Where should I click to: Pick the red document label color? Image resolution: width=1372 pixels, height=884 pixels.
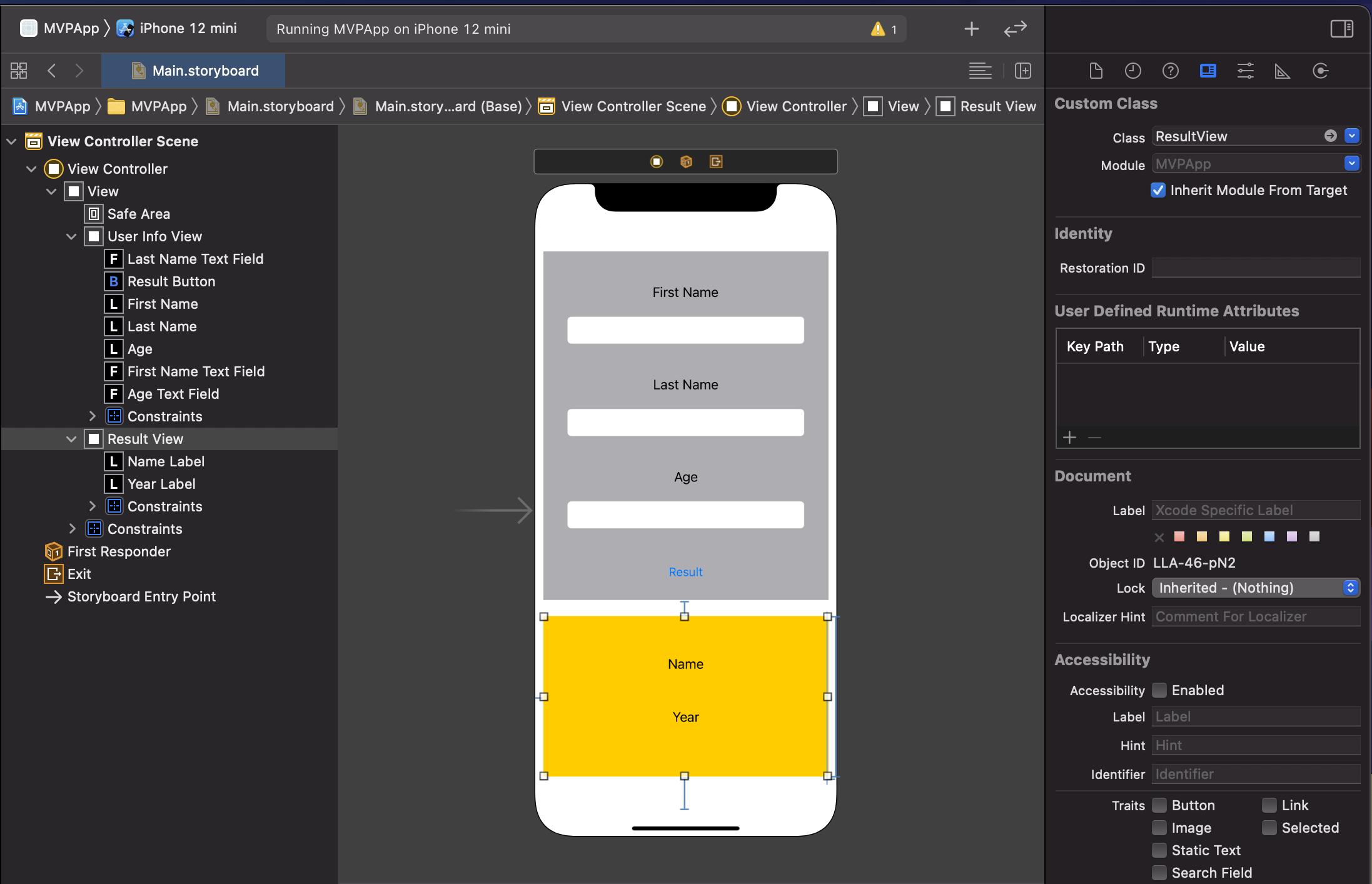pyautogui.click(x=1179, y=536)
